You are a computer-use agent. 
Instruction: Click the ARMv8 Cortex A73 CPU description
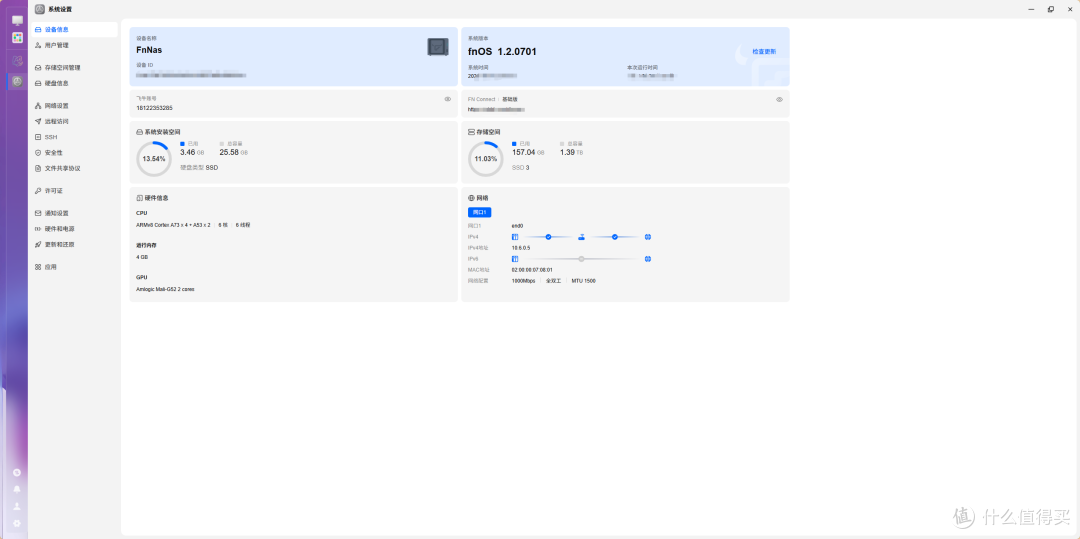point(174,225)
